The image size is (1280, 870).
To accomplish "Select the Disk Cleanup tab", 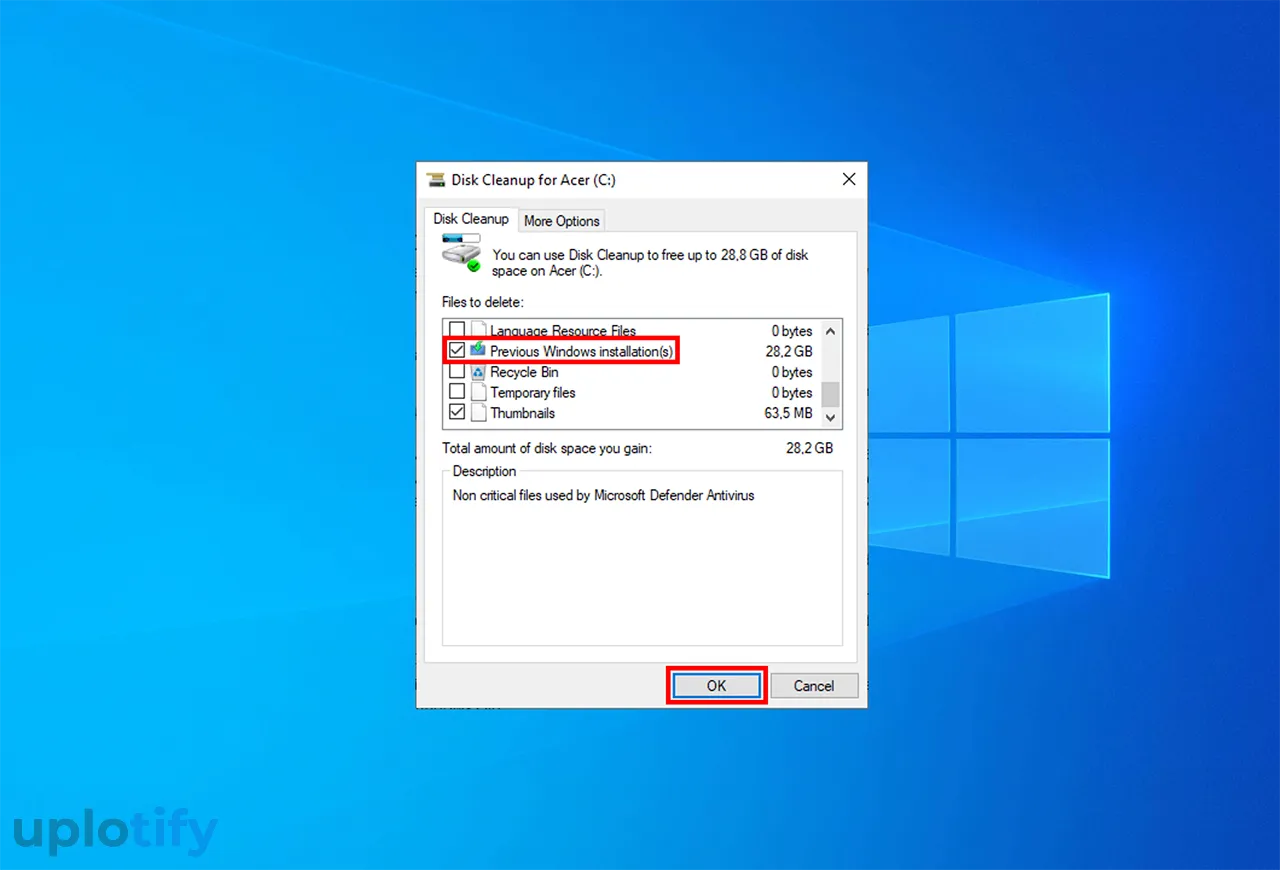I will click(x=471, y=219).
